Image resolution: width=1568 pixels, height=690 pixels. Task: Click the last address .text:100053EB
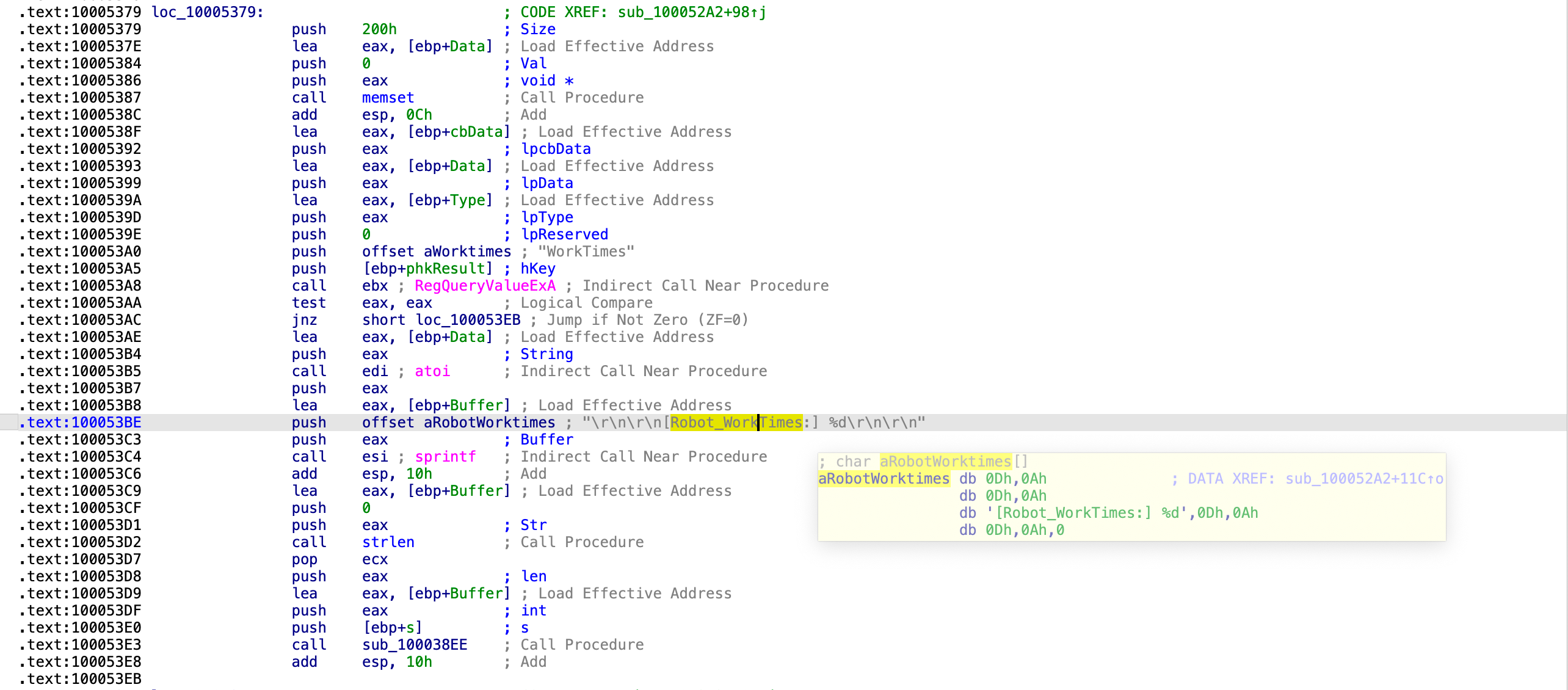coord(80,679)
